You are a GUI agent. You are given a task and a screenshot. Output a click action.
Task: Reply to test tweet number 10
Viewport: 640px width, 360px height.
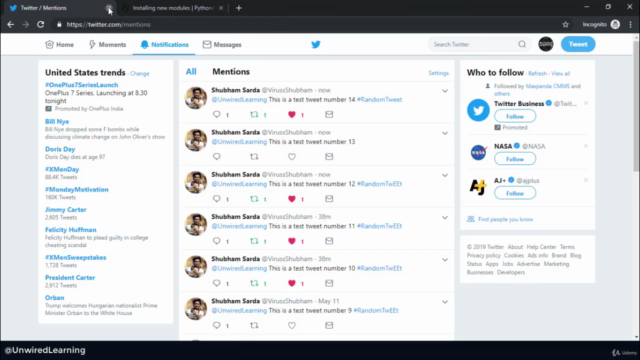pyautogui.click(x=217, y=283)
